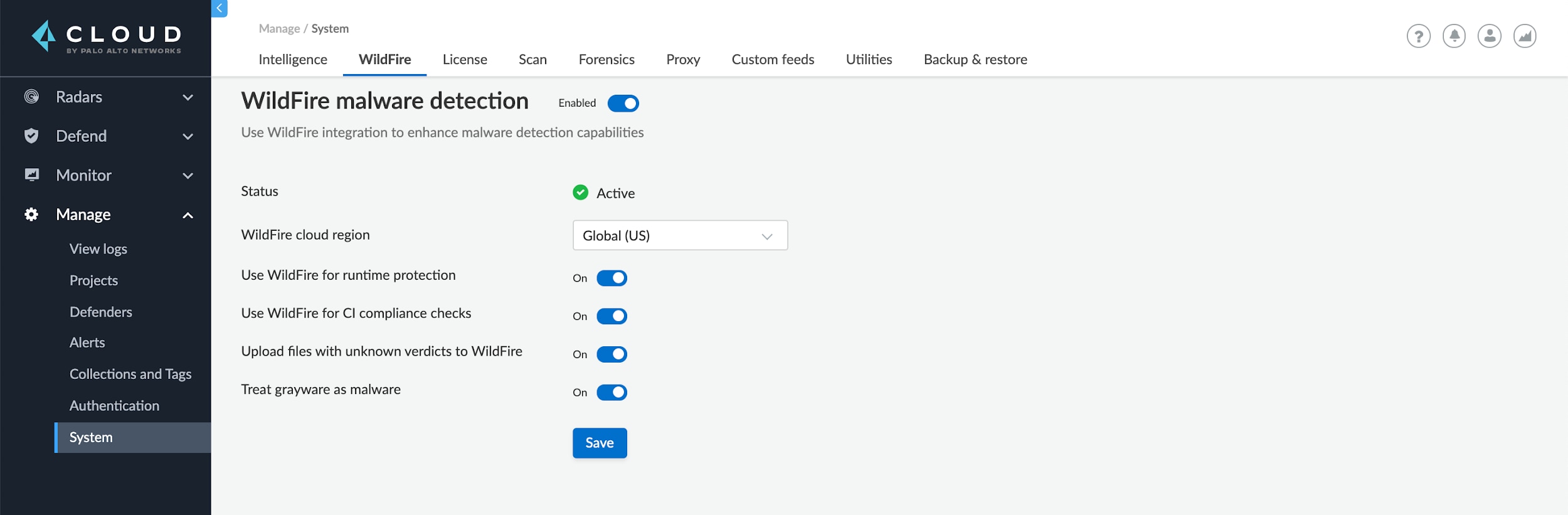Click the 'Active' status text
The height and width of the screenshot is (515, 1568).
click(615, 193)
